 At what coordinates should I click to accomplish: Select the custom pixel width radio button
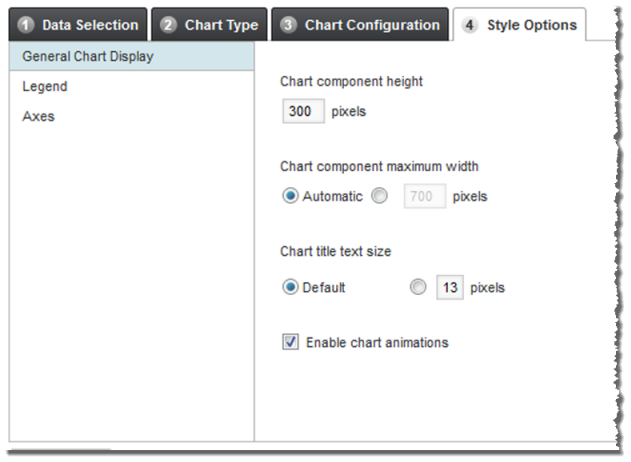(379, 197)
